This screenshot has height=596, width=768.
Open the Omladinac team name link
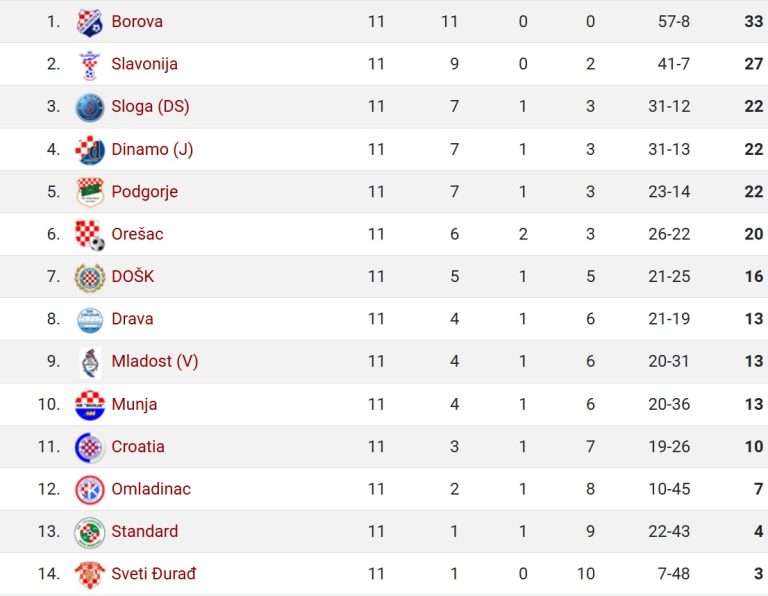(151, 489)
